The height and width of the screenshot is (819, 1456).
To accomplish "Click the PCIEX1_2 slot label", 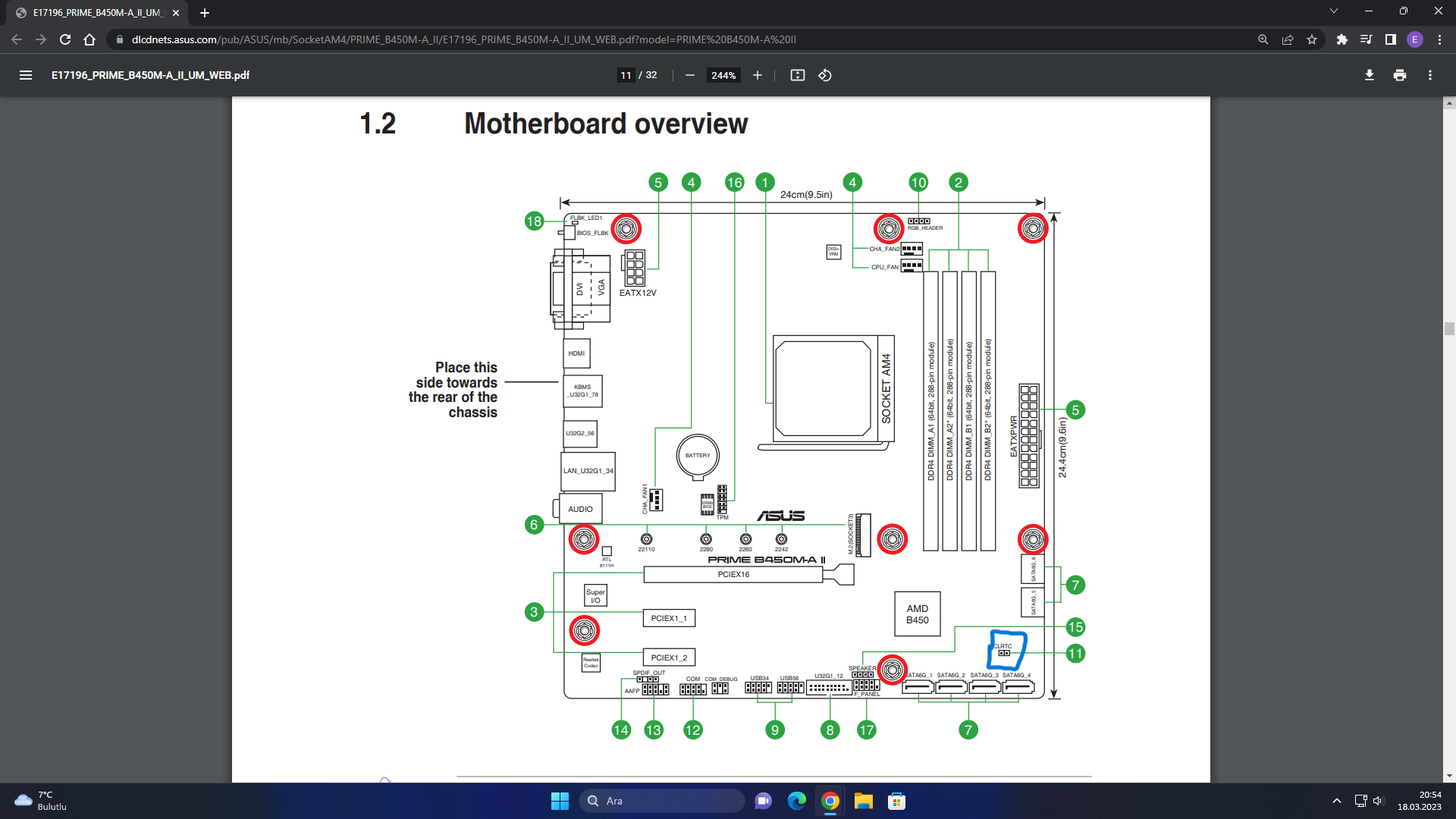I will click(669, 657).
